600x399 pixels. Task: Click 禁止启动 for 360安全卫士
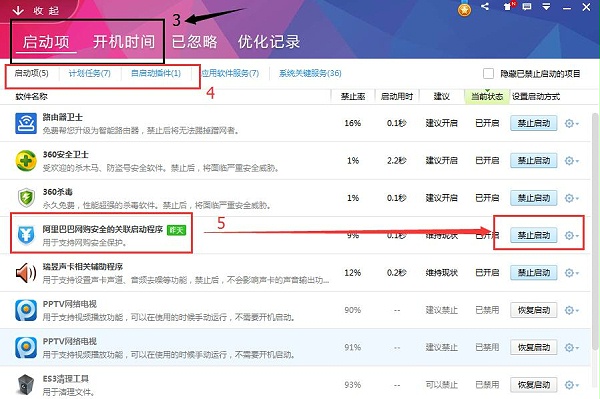point(533,161)
